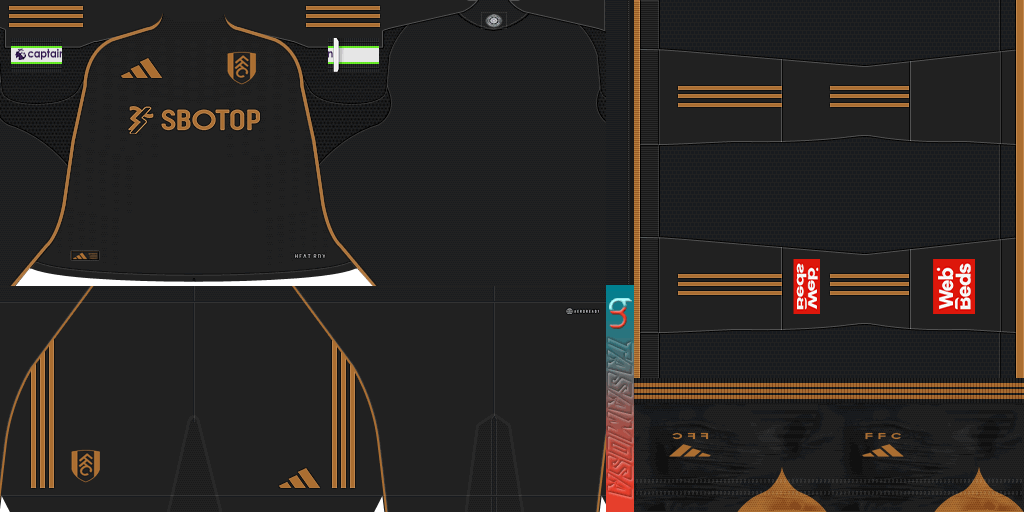This screenshot has height=512, width=1024.
Task: Click the teal logo atop the watermark strip
Action: [x=620, y=312]
